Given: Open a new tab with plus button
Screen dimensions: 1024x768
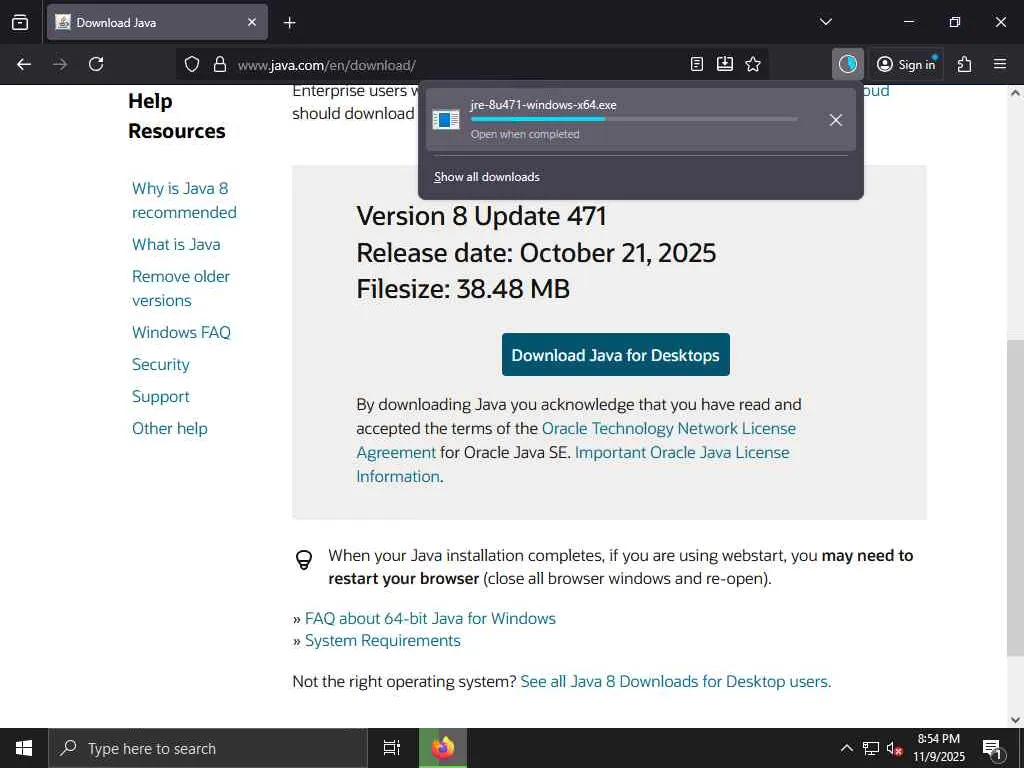Looking at the screenshot, I should click(x=289, y=23).
